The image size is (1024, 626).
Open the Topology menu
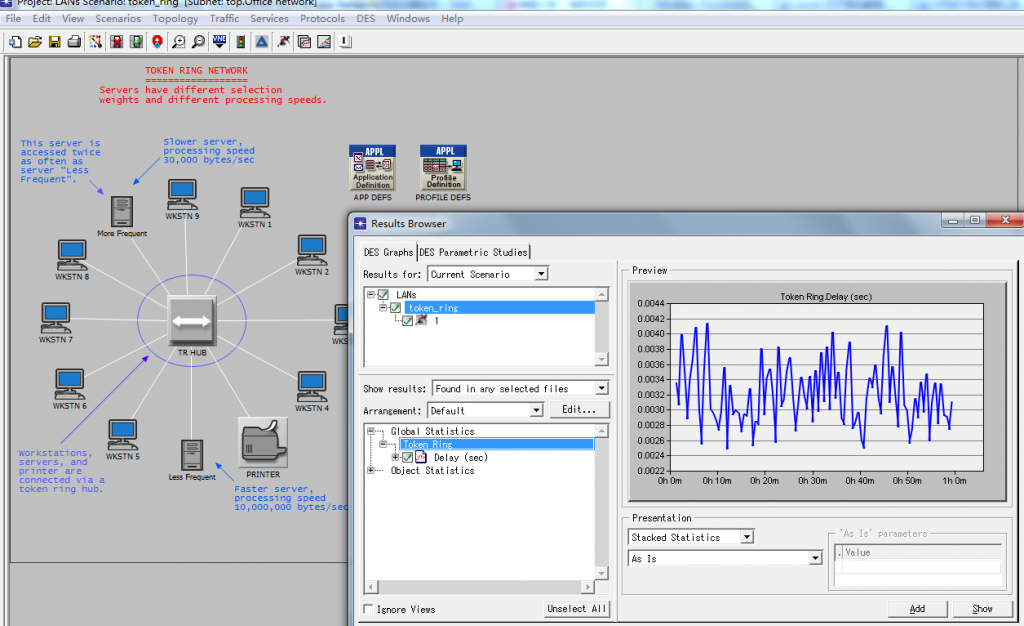(x=175, y=18)
